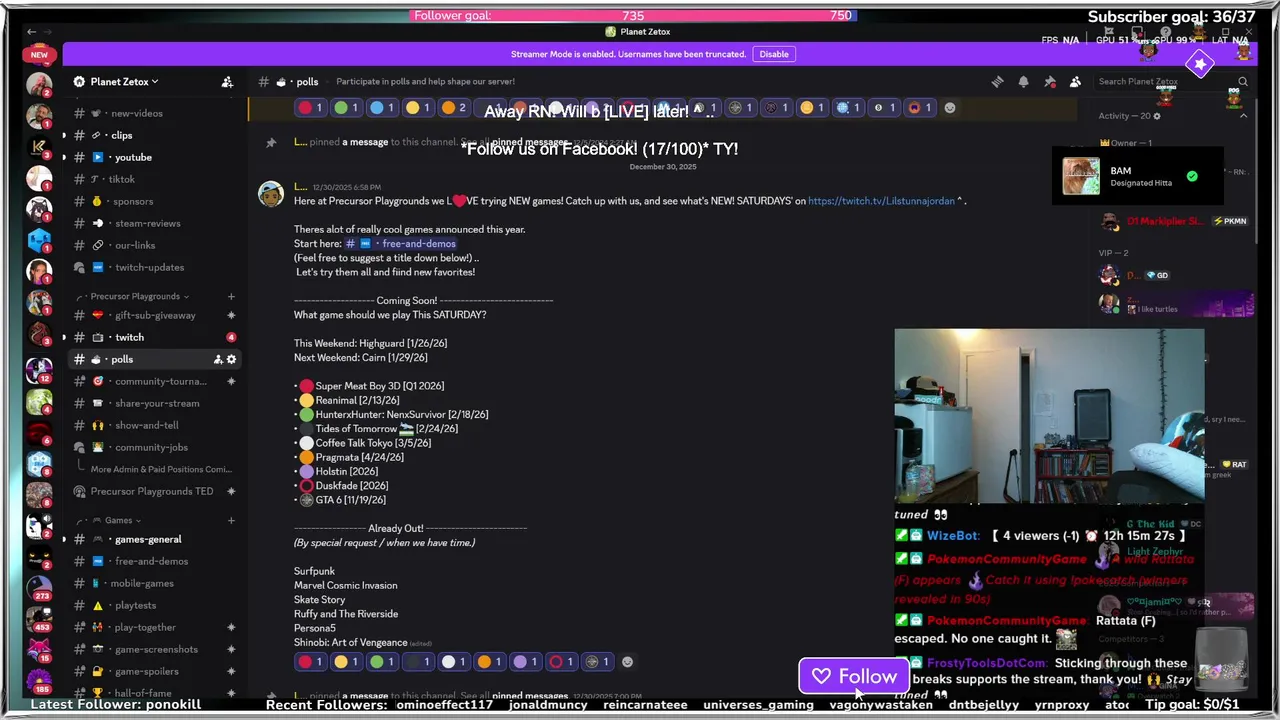1280x720 pixels.
Task: Click the Follower goal progress bar
Action: 634,16
